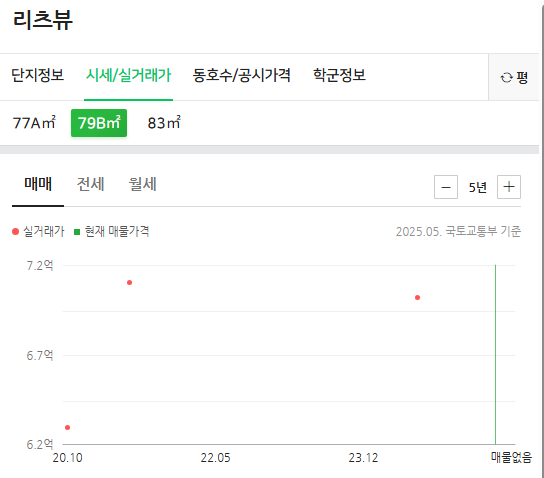
Task: Select the 79B㎡ area type
Action: [99, 123]
